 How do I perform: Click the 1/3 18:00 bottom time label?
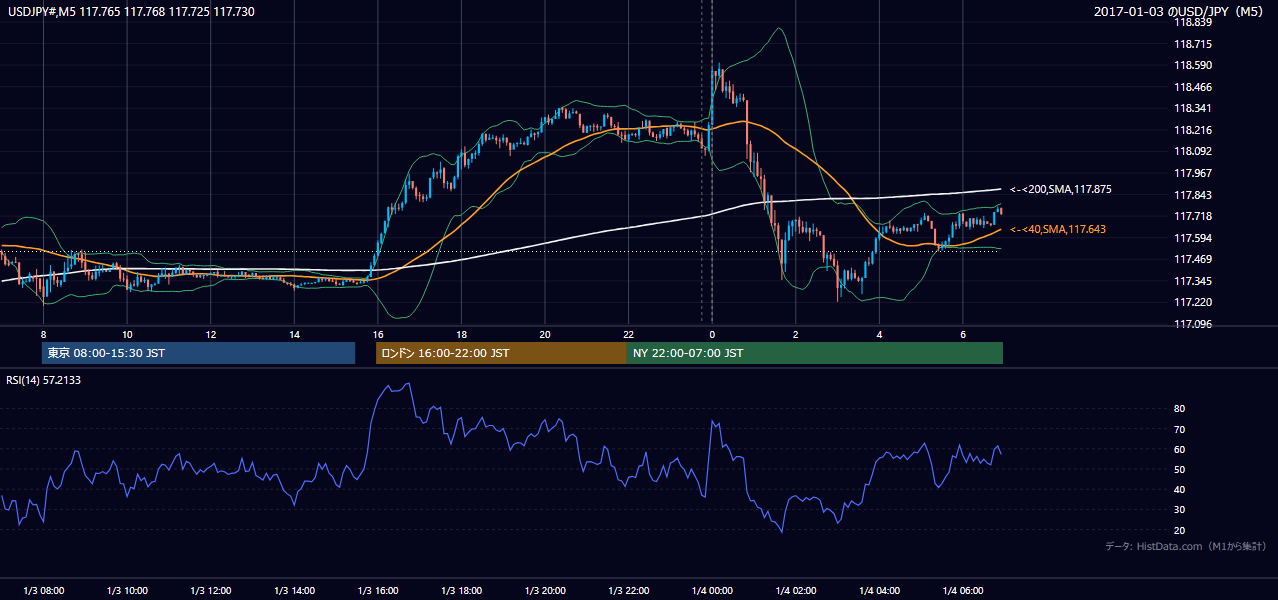coord(461,591)
